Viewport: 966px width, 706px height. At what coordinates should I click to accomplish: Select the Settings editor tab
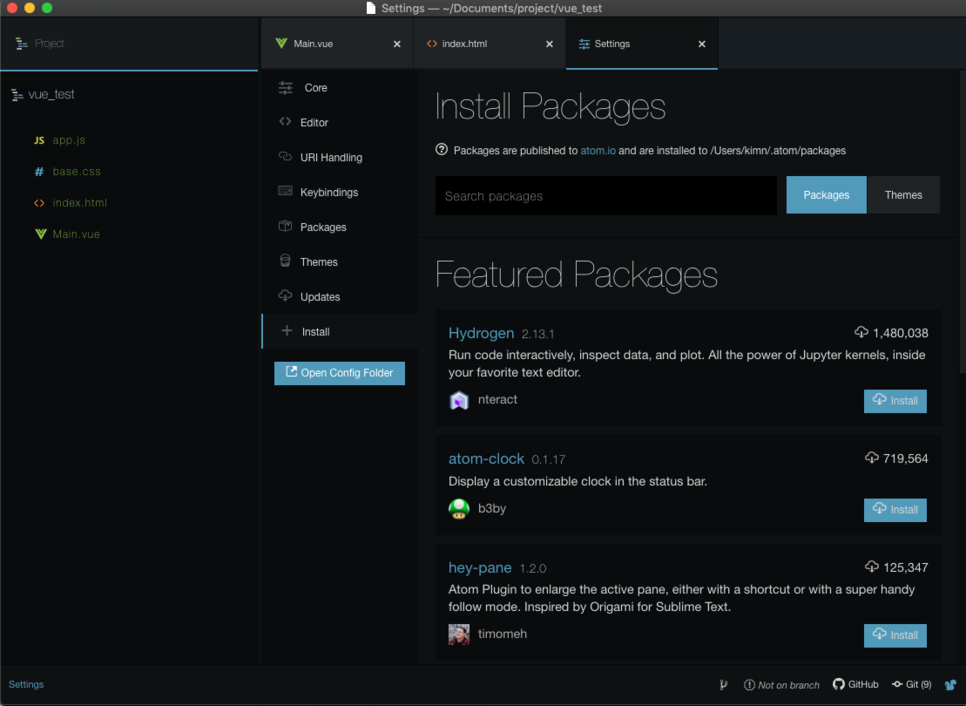pyautogui.click(x=642, y=44)
